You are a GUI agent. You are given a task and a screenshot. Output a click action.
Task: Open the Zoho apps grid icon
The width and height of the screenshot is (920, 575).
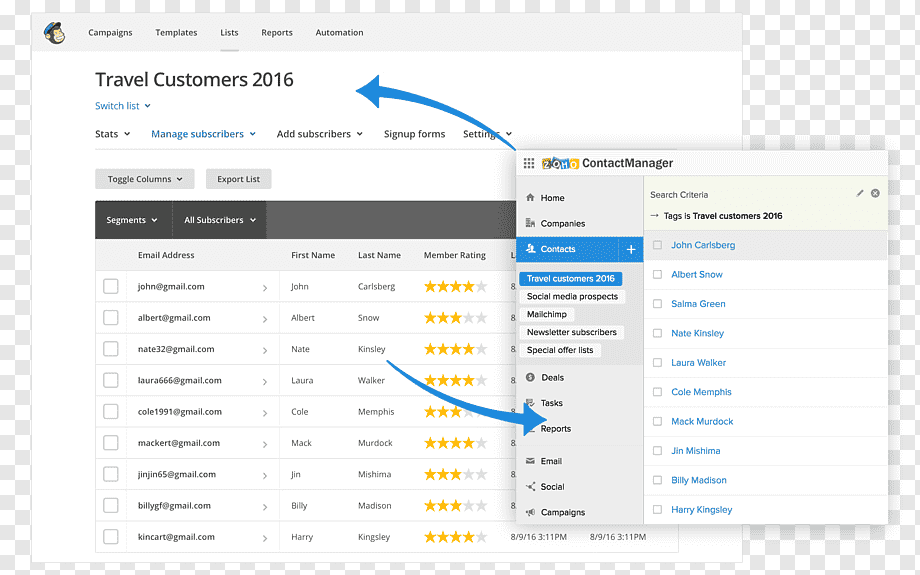(529, 163)
